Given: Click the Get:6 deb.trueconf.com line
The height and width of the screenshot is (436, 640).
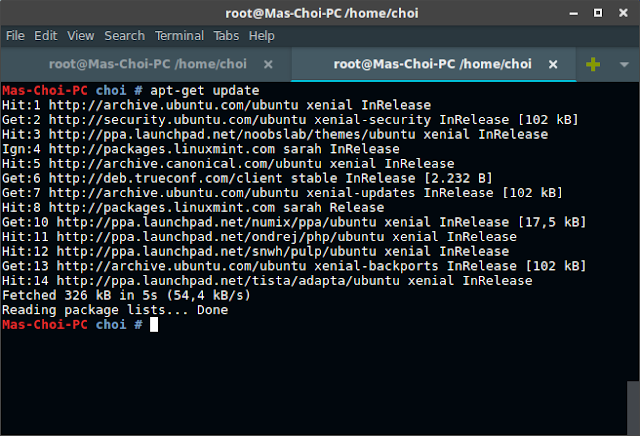Looking at the screenshot, I should [x=247, y=178].
